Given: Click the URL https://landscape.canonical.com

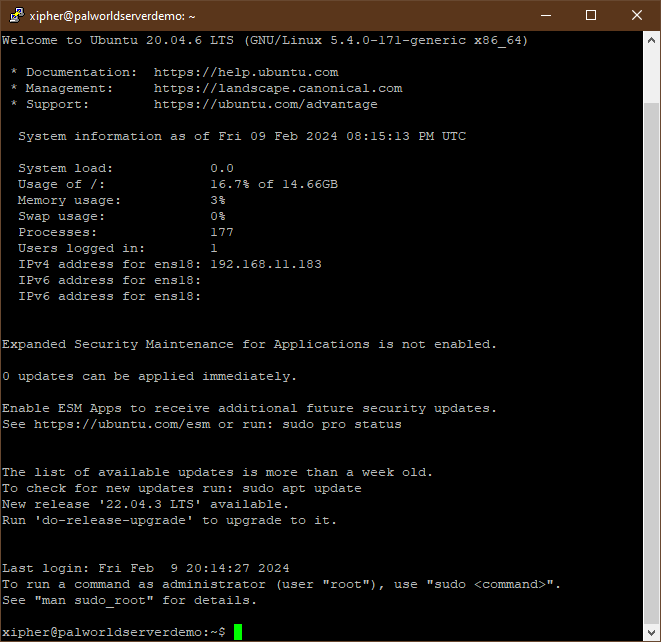Looking at the screenshot, I should [x=278, y=88].
